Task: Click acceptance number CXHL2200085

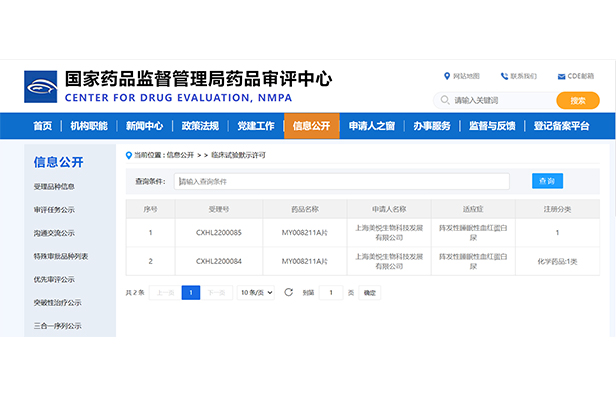Action: pyautogui.click(x=219, y=233)
